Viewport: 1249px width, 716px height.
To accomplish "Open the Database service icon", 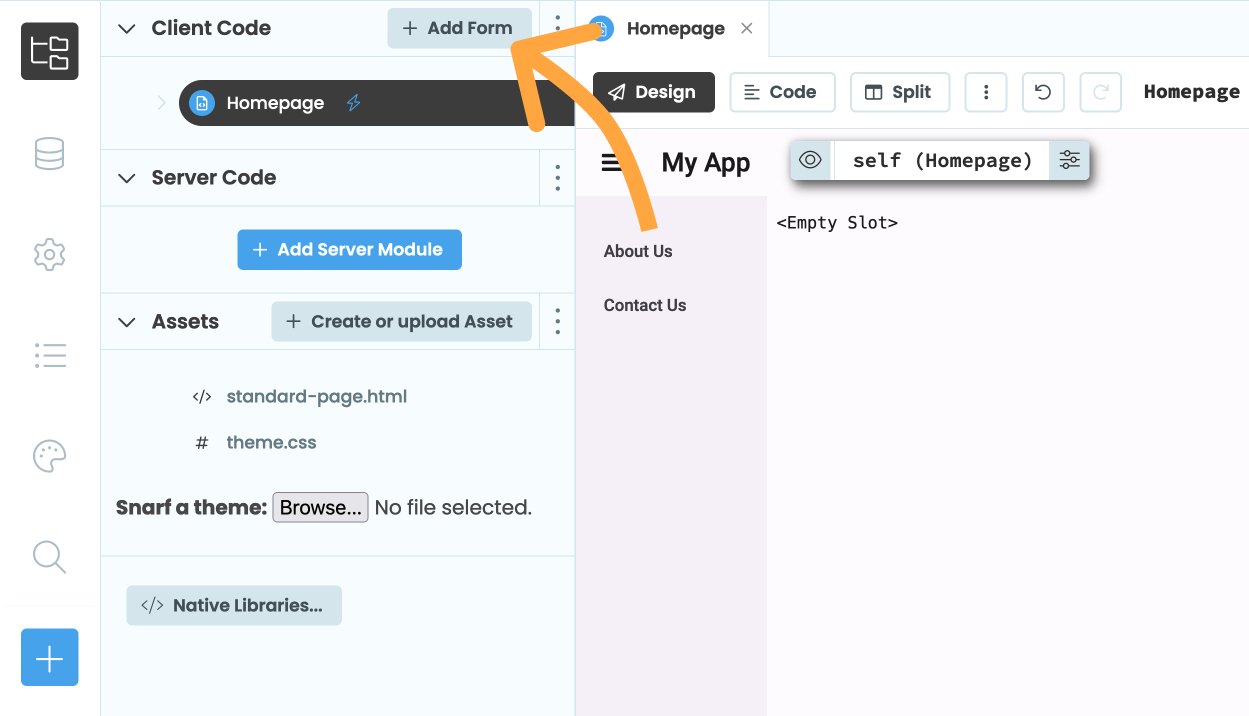I will tap(49, 154).
